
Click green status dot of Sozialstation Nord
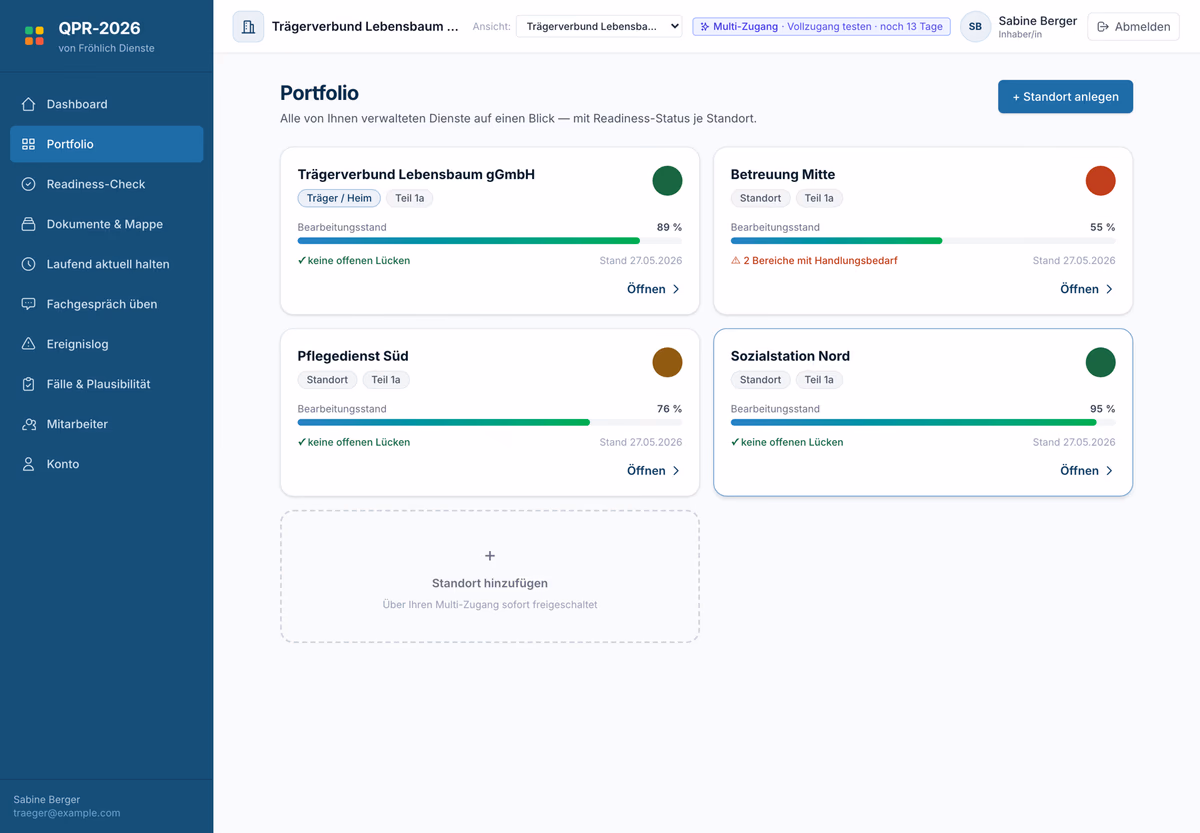click(x=1100, y=363)
